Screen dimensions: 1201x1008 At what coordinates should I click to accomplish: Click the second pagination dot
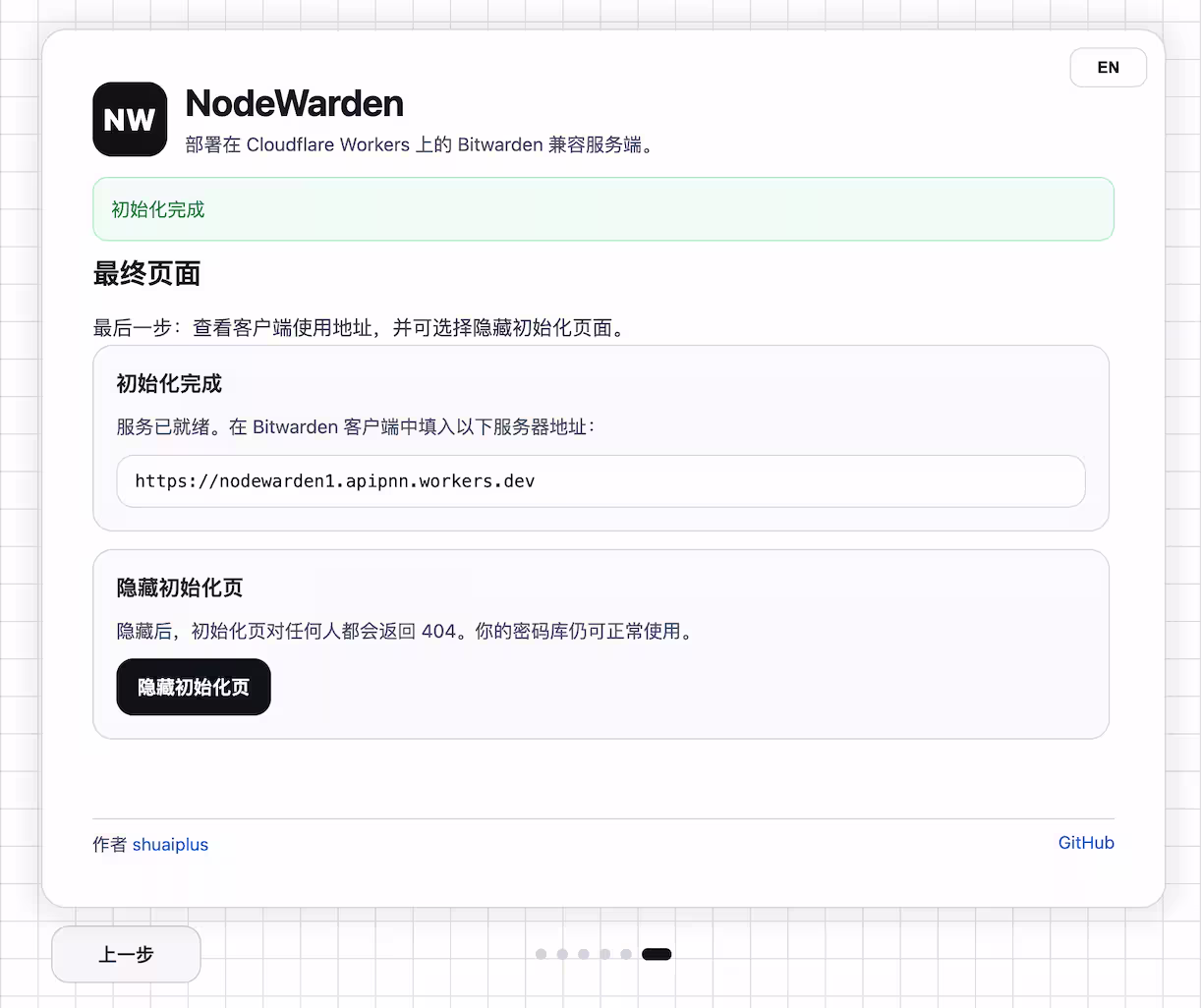click(x=563, y=954)
